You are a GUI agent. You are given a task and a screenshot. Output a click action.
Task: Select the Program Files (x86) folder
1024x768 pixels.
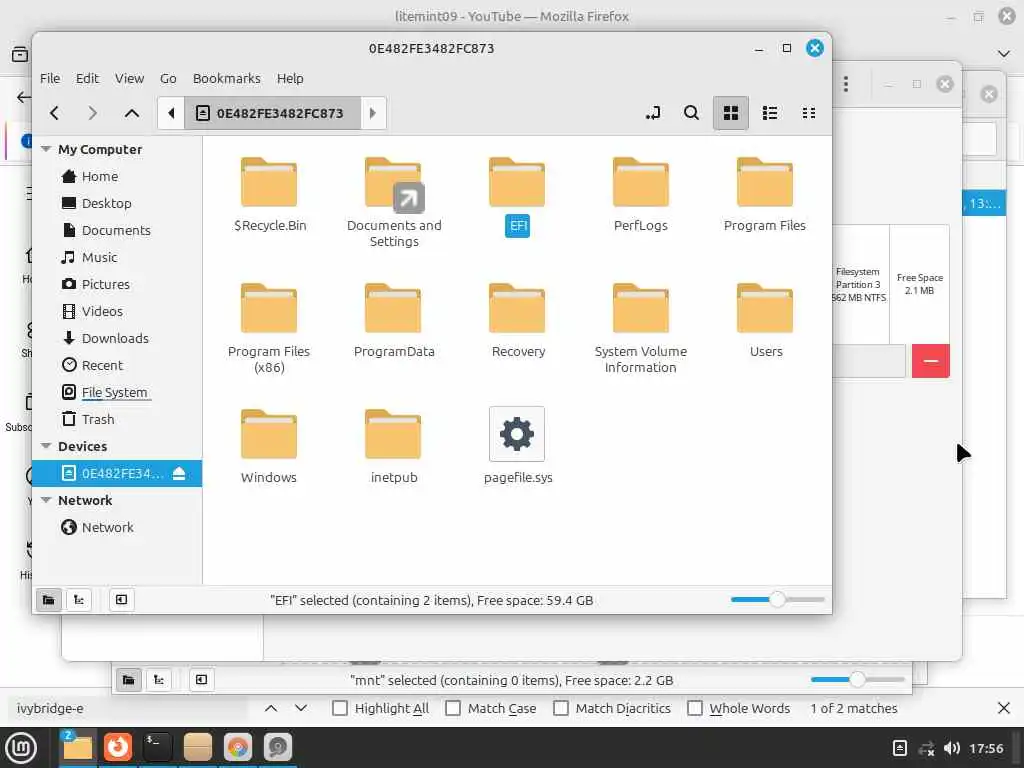pyautogui.click(x=269, y=308)
